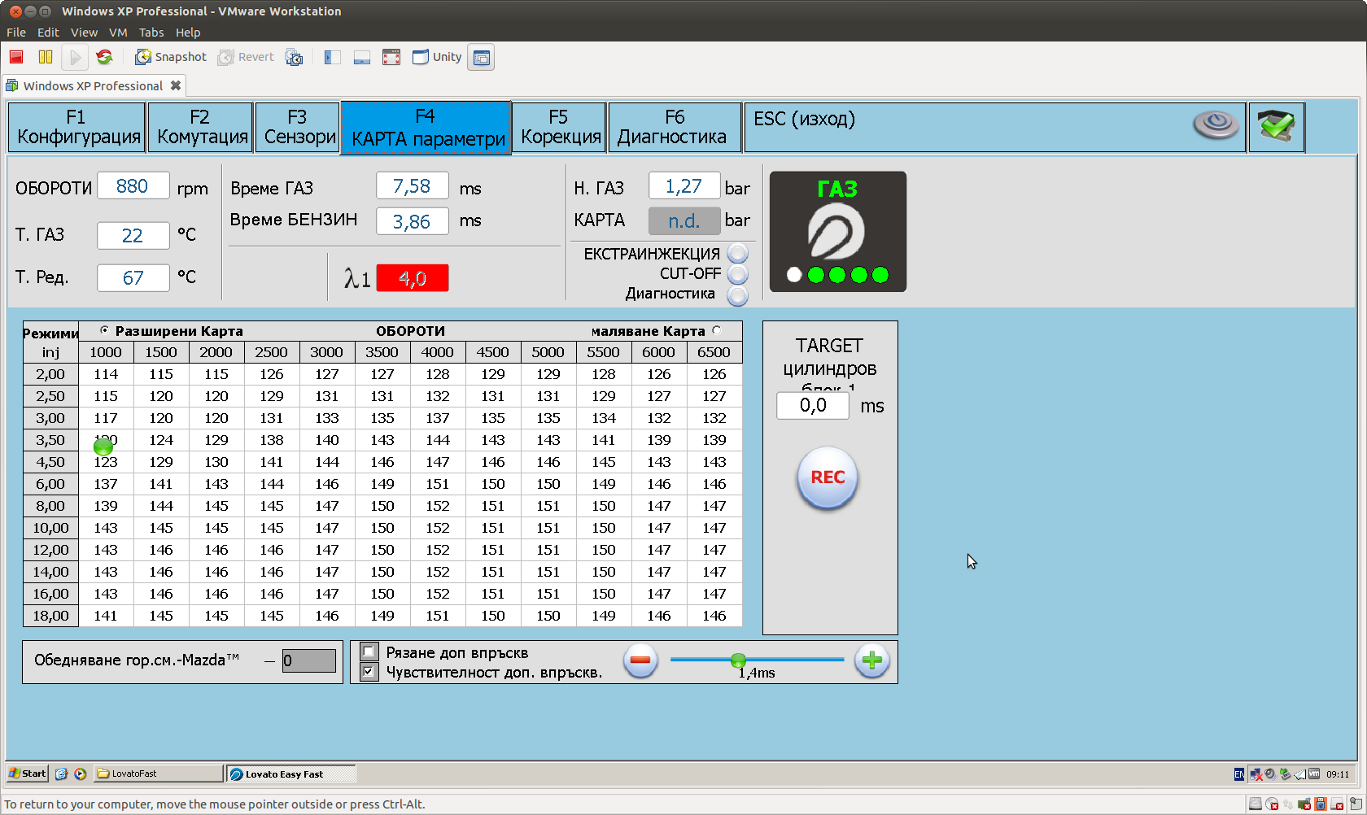Switch to the F6 Диагностика tab
The width and height of the screenshot is (1367, 815).
[674, 127]
